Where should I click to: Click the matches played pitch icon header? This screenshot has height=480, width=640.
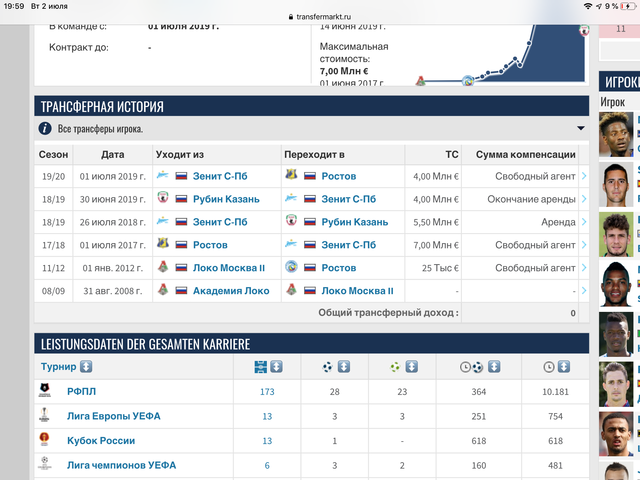click(260, 367)
